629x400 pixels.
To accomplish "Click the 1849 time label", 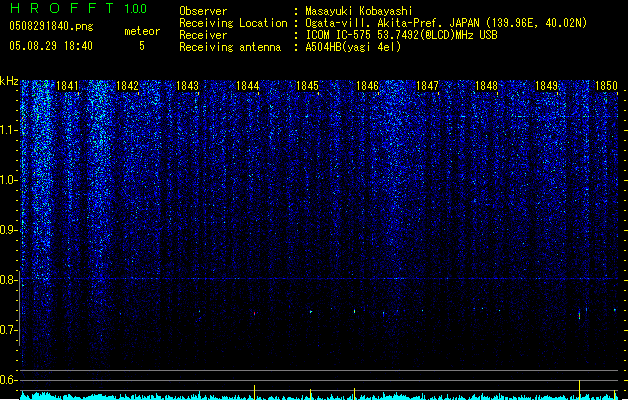I will 546,86.
